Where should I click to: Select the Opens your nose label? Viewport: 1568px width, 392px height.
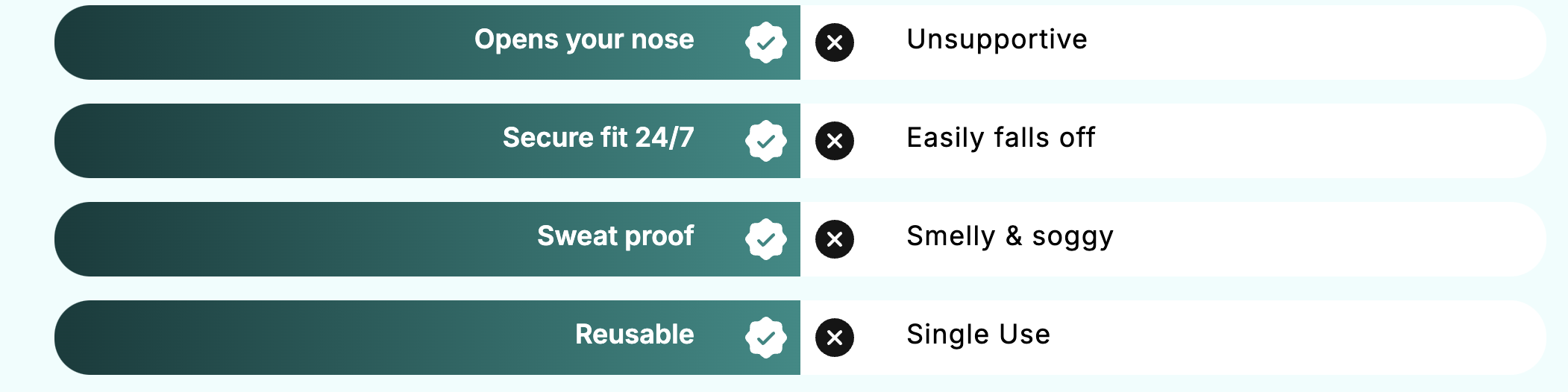click(x=584, y=40)
